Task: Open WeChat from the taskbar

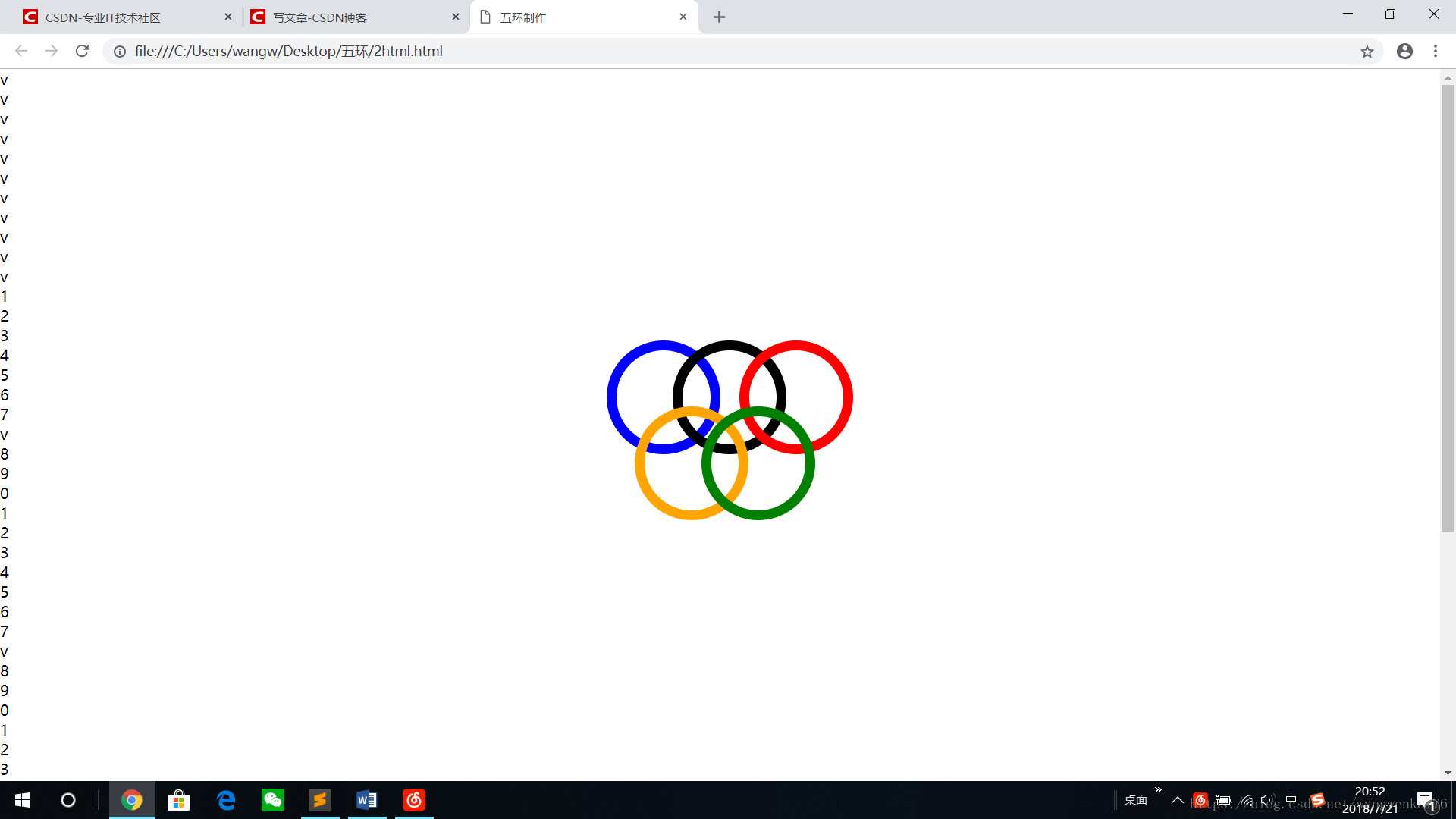Action: [273, 800]
